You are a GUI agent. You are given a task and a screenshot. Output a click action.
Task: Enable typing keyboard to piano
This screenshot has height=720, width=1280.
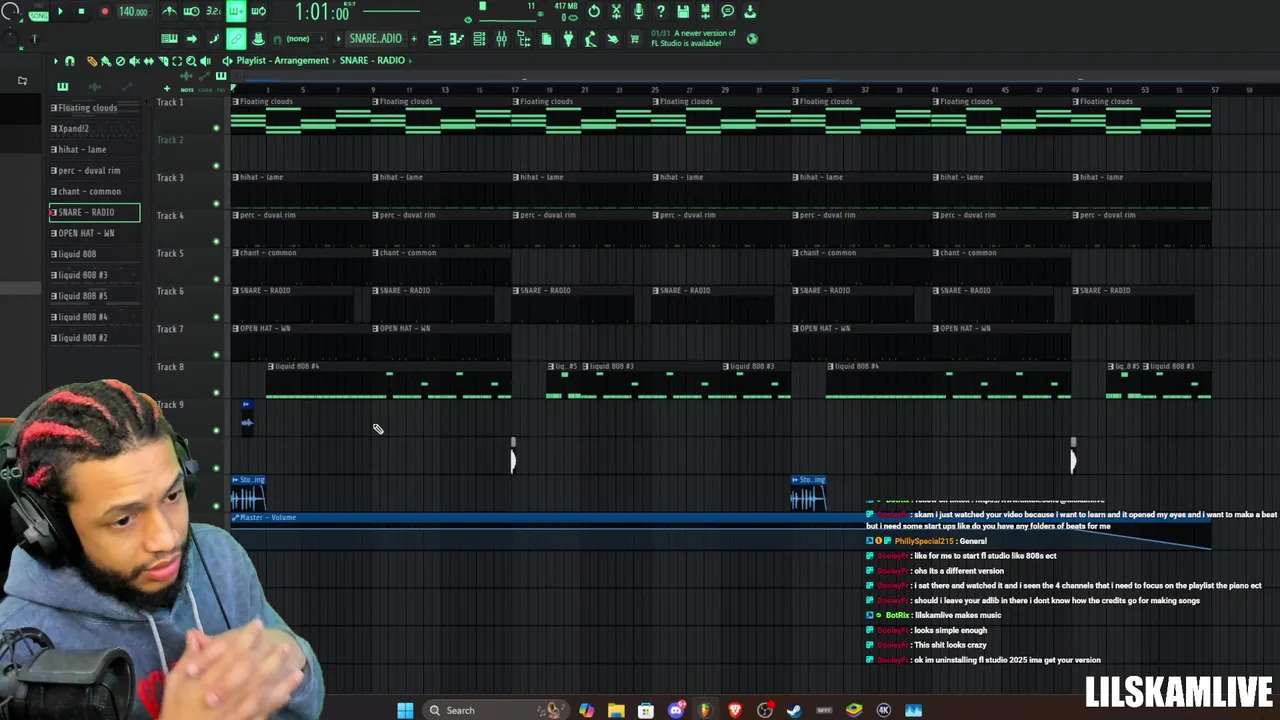coord(169,38)
